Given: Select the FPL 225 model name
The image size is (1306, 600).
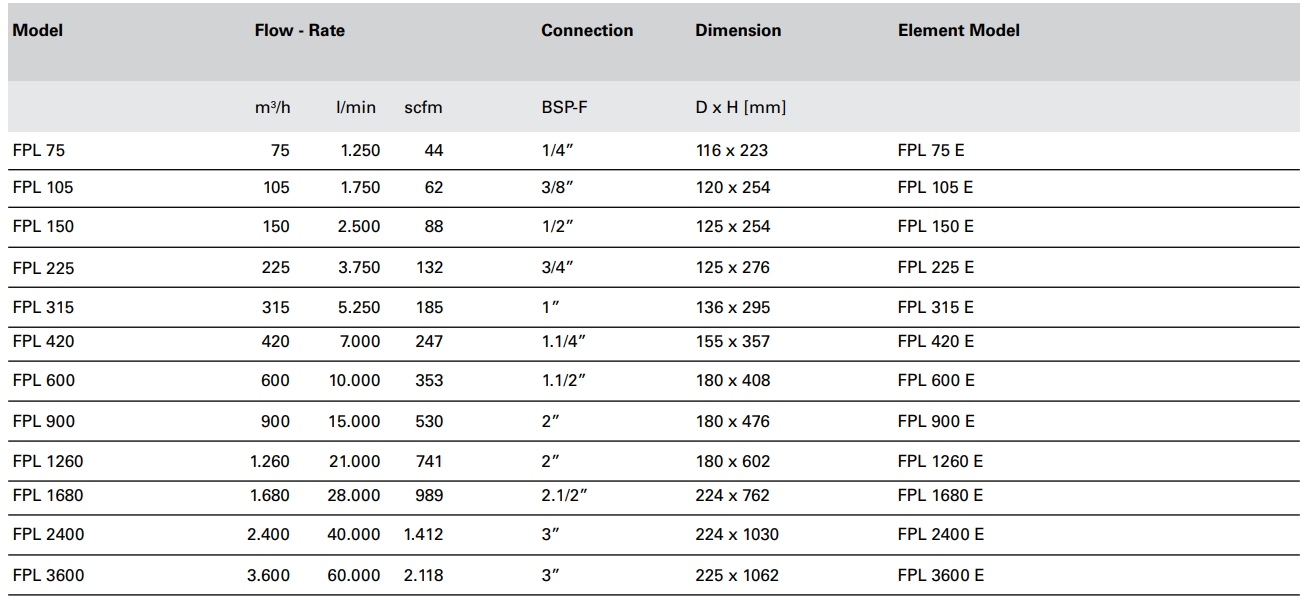Looking at the screenshot, I should [x=43, y=268].
